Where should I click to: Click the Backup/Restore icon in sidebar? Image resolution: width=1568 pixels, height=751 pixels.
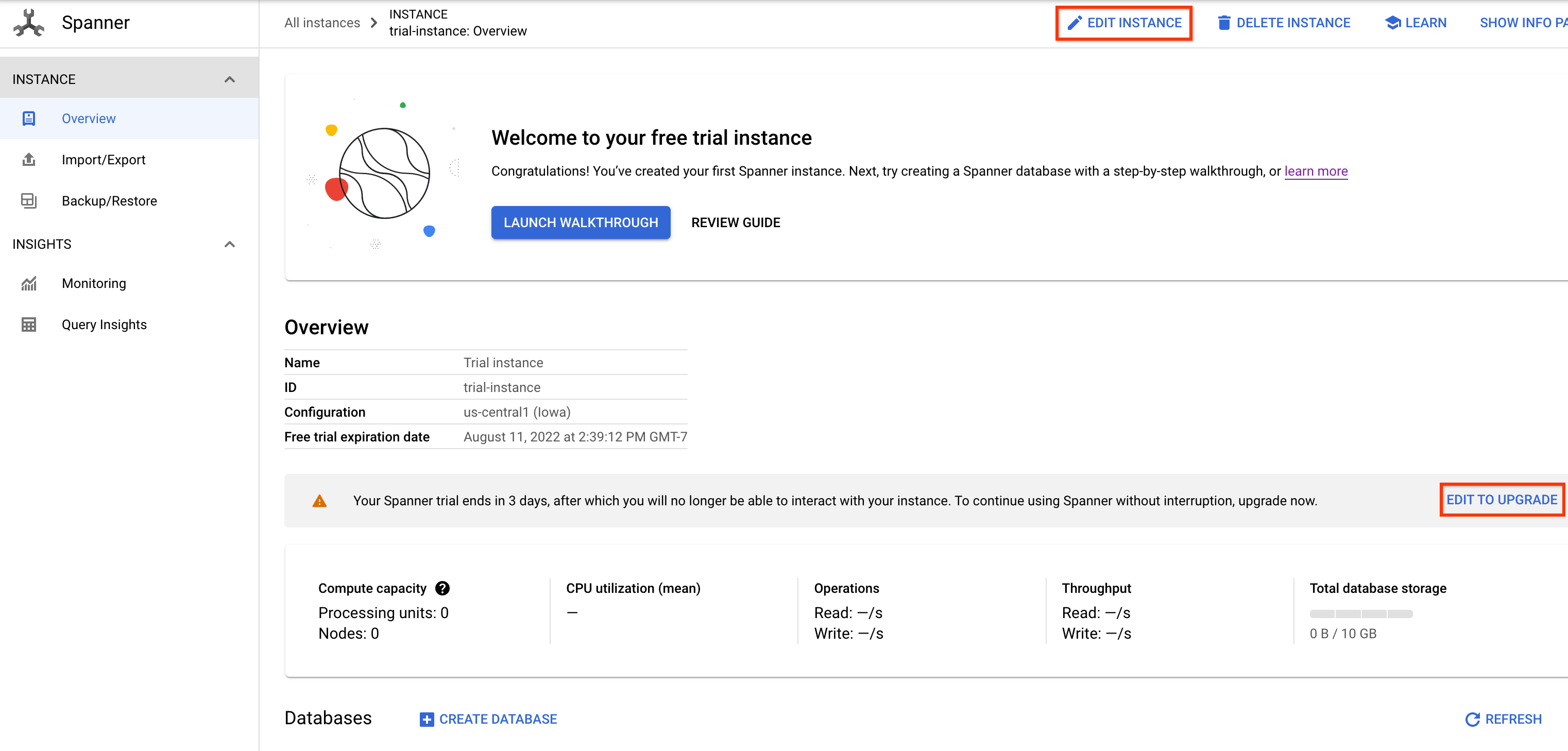[28, 200]
